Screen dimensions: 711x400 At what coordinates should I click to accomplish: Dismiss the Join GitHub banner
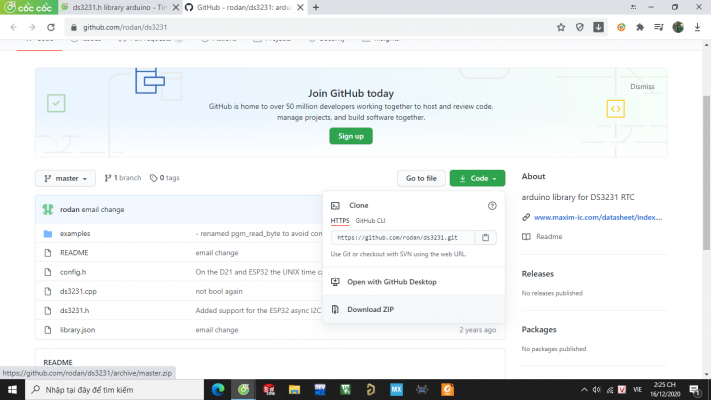point(642,87)
